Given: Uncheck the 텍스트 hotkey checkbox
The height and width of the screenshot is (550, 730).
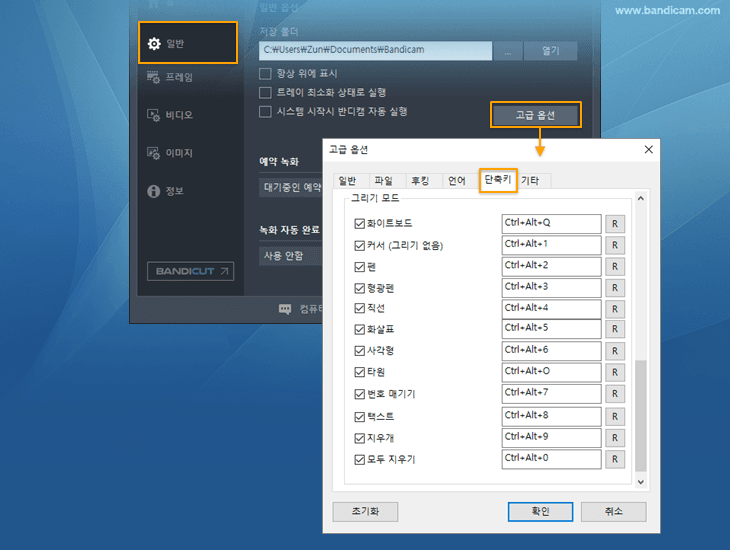Looking at the screenshot, I should click(x=359, y=417).
